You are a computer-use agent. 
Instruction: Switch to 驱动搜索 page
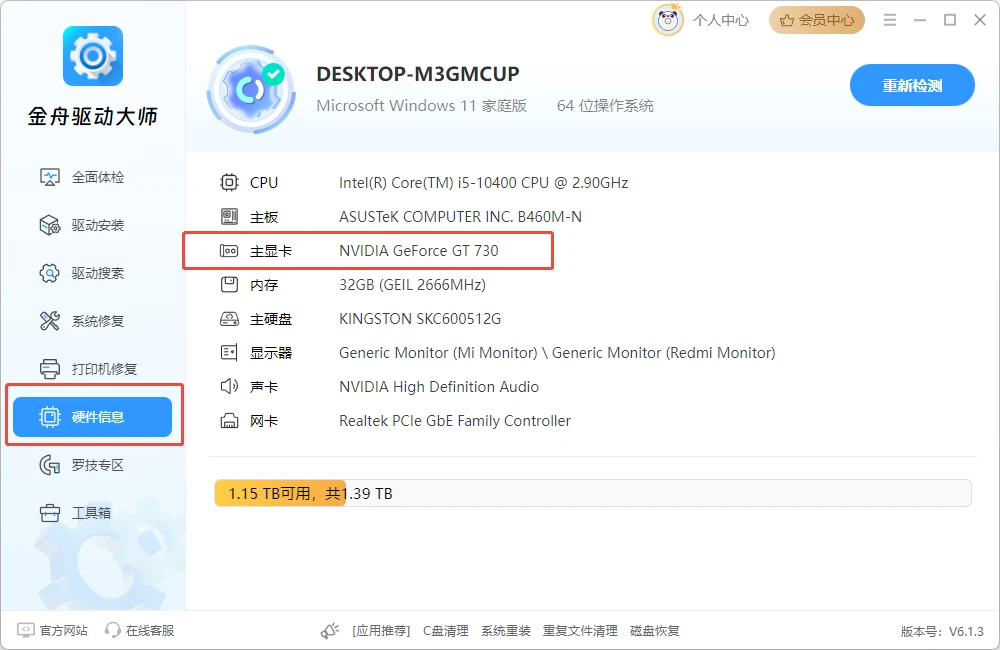pos(92,273)
